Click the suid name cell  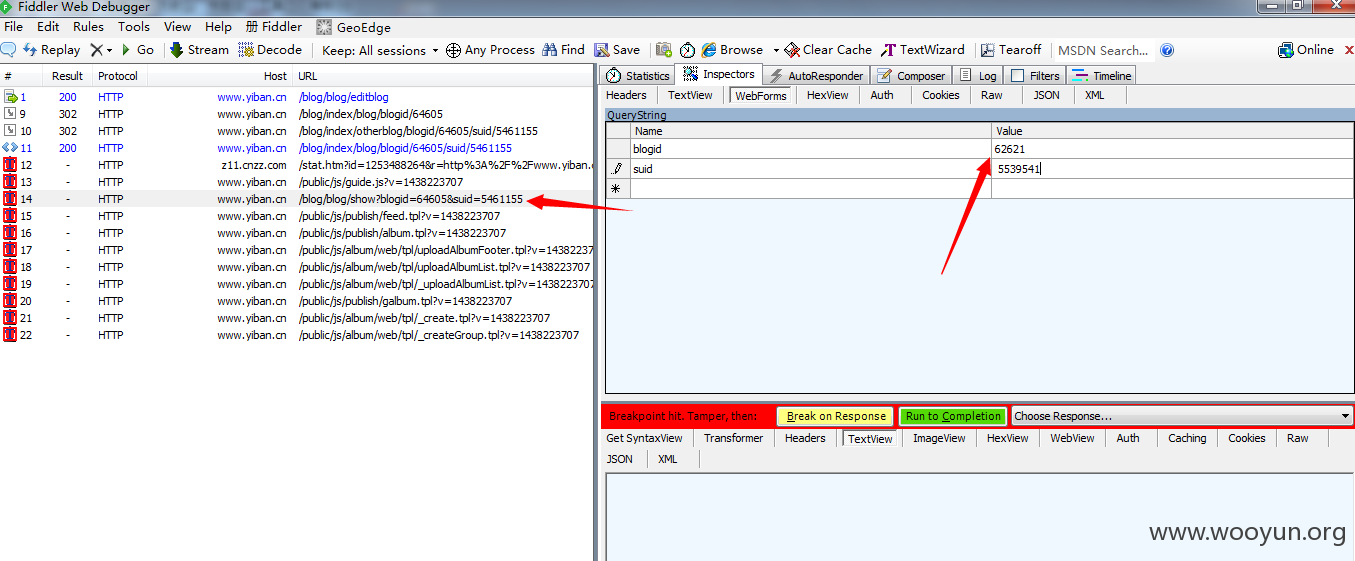pyautogui.click(x=811, y=169)
